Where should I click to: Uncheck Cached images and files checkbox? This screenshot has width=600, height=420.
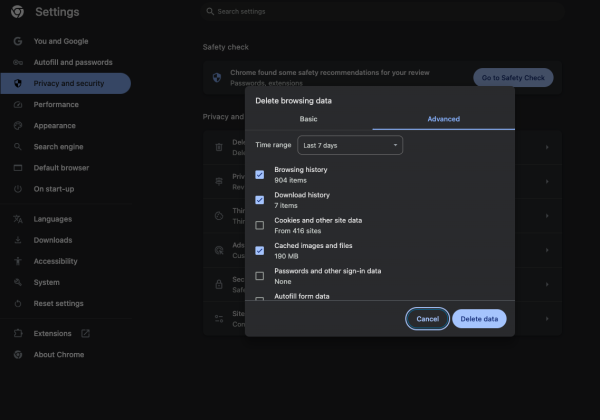click(260, 250)
